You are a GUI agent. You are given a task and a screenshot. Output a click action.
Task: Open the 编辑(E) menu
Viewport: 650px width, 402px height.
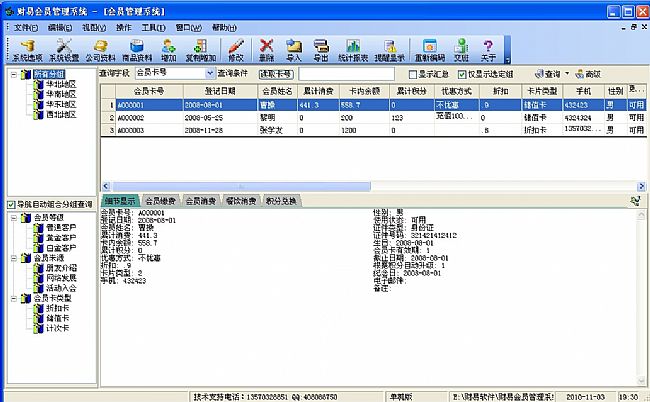pos(60,28)
